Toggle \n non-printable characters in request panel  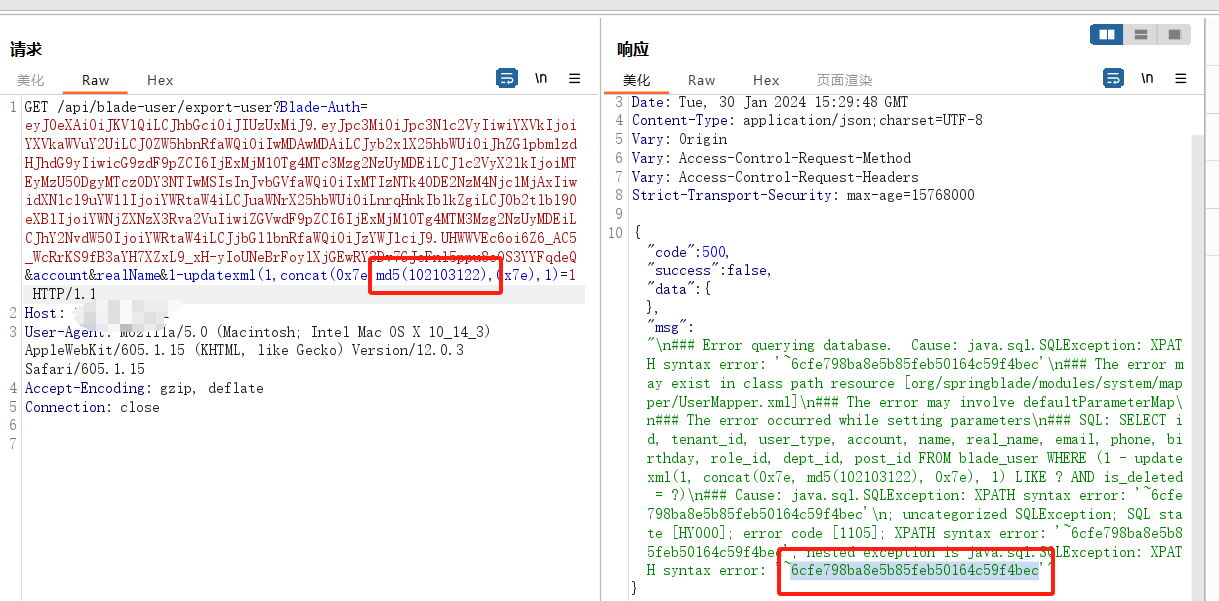pos(541,78)
